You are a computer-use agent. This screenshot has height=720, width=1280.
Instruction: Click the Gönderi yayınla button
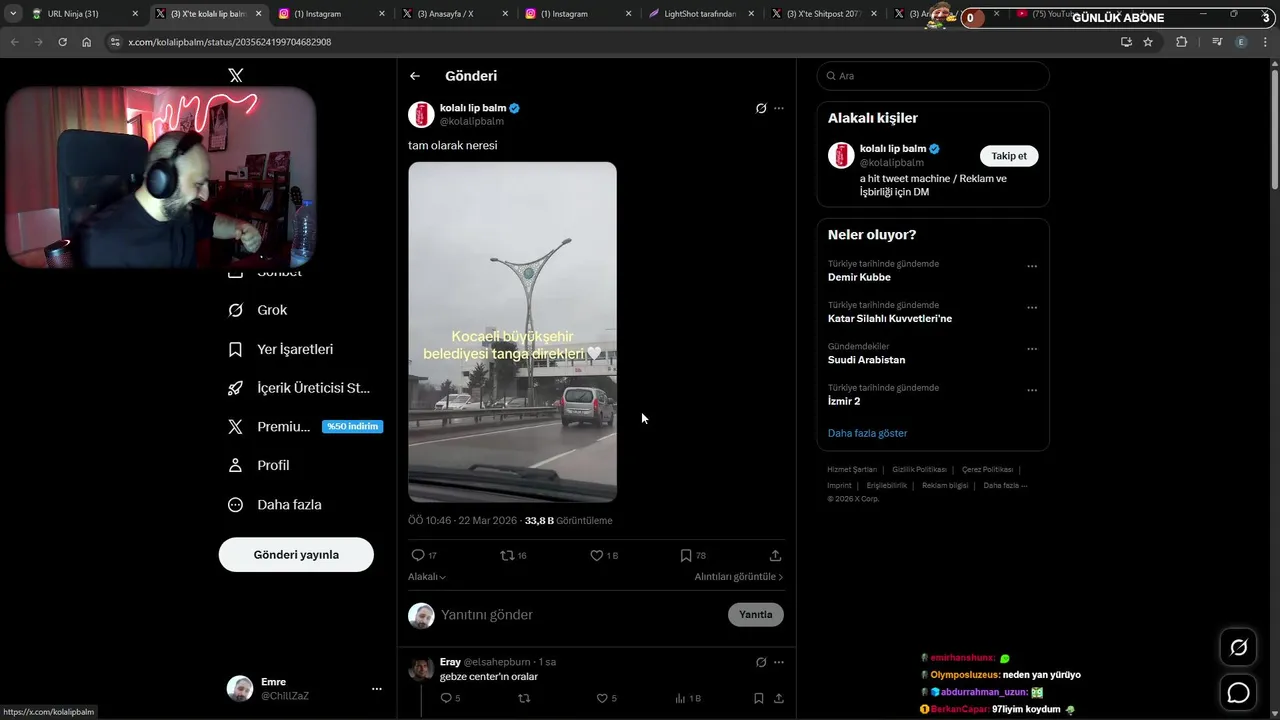[x=296, y=555]
